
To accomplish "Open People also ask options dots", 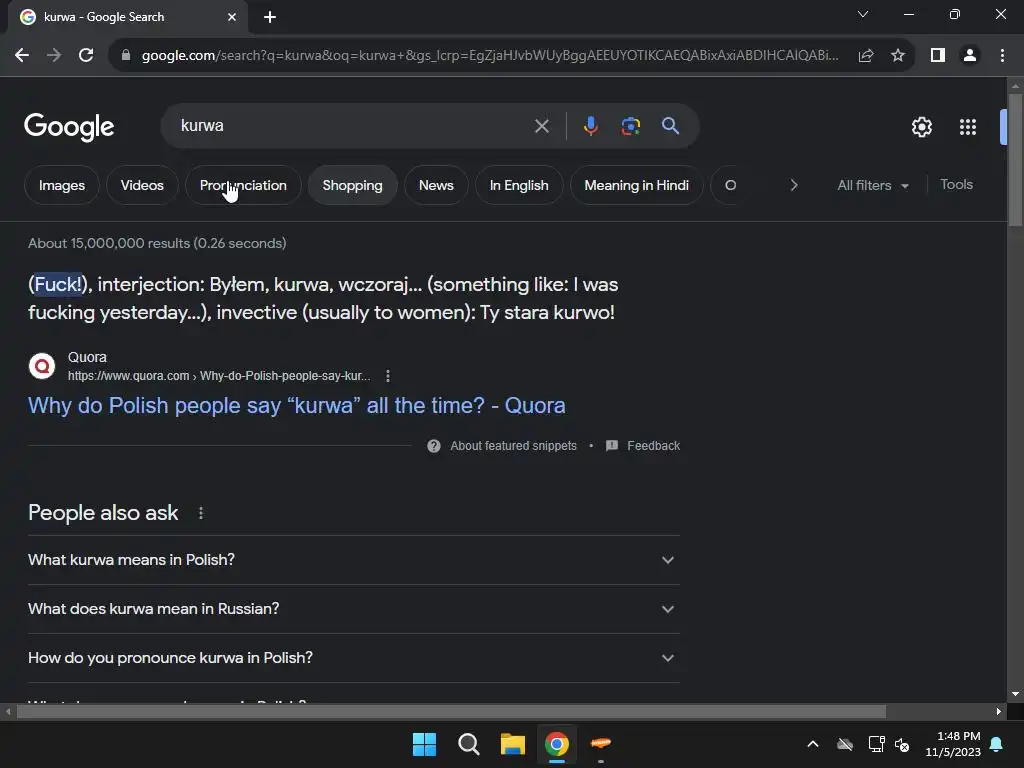I will pyautogui.click(x=201, y=513).
